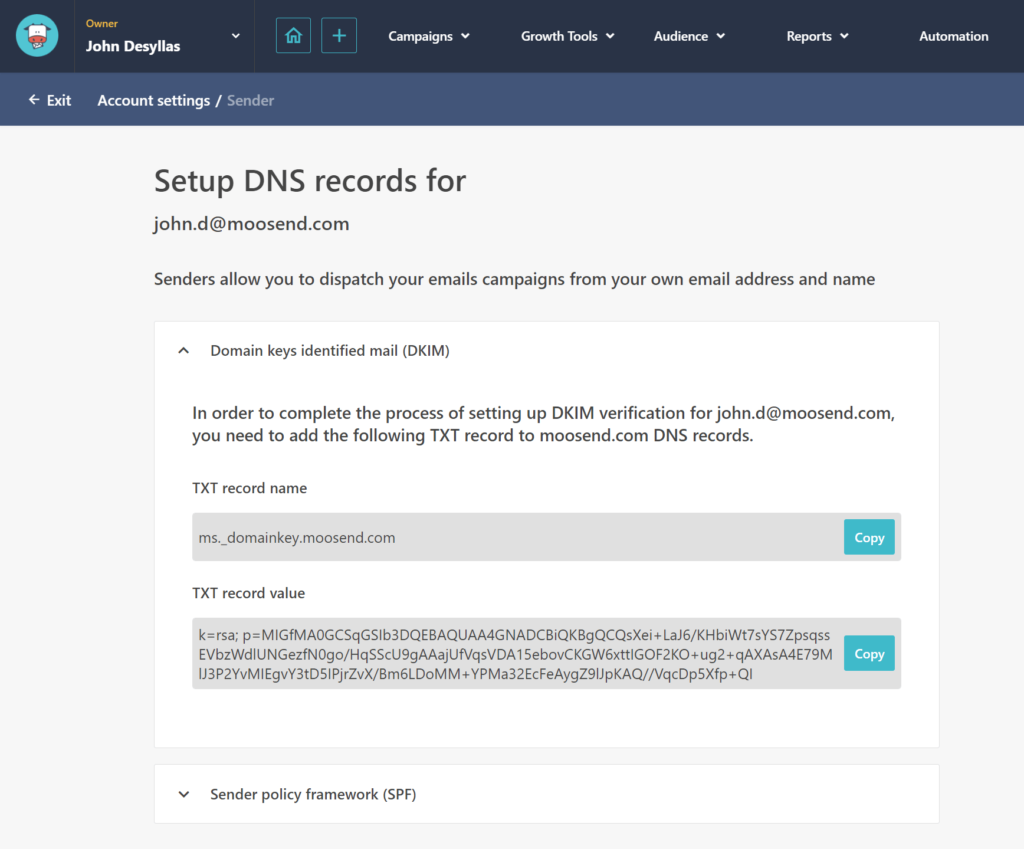
Task: Click the expand arrow on the SPF section
Action: coord(183,793)
